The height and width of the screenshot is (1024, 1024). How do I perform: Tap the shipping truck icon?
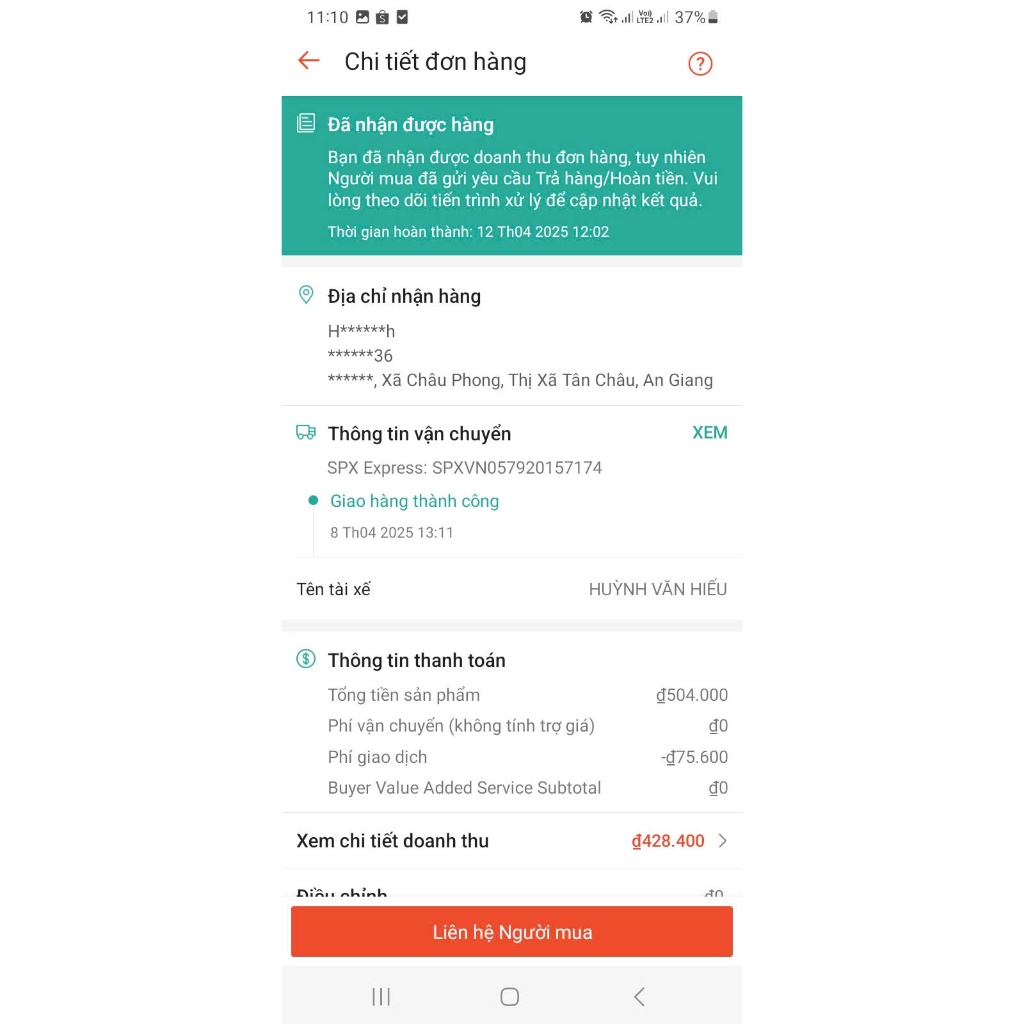coord(306,432)
